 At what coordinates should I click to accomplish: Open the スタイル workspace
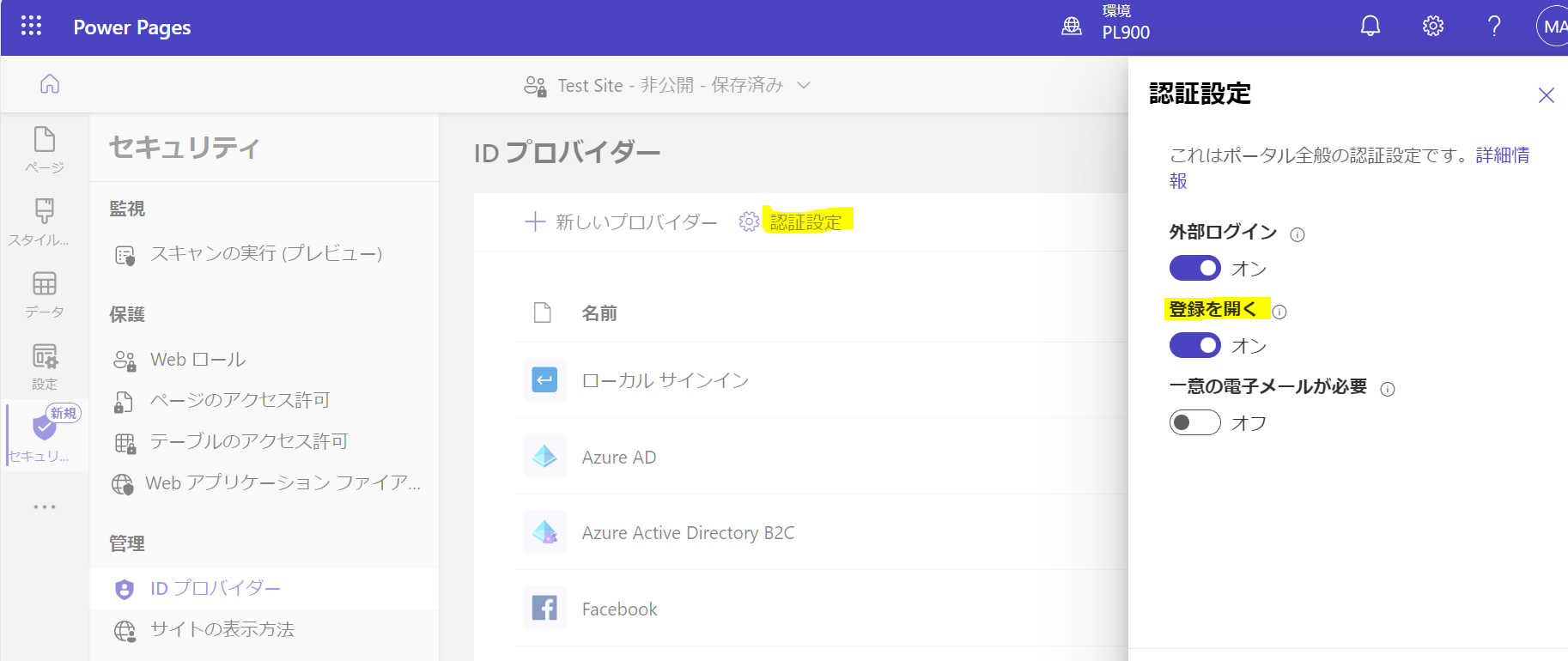pyautogui.click(x=45, y=222)
